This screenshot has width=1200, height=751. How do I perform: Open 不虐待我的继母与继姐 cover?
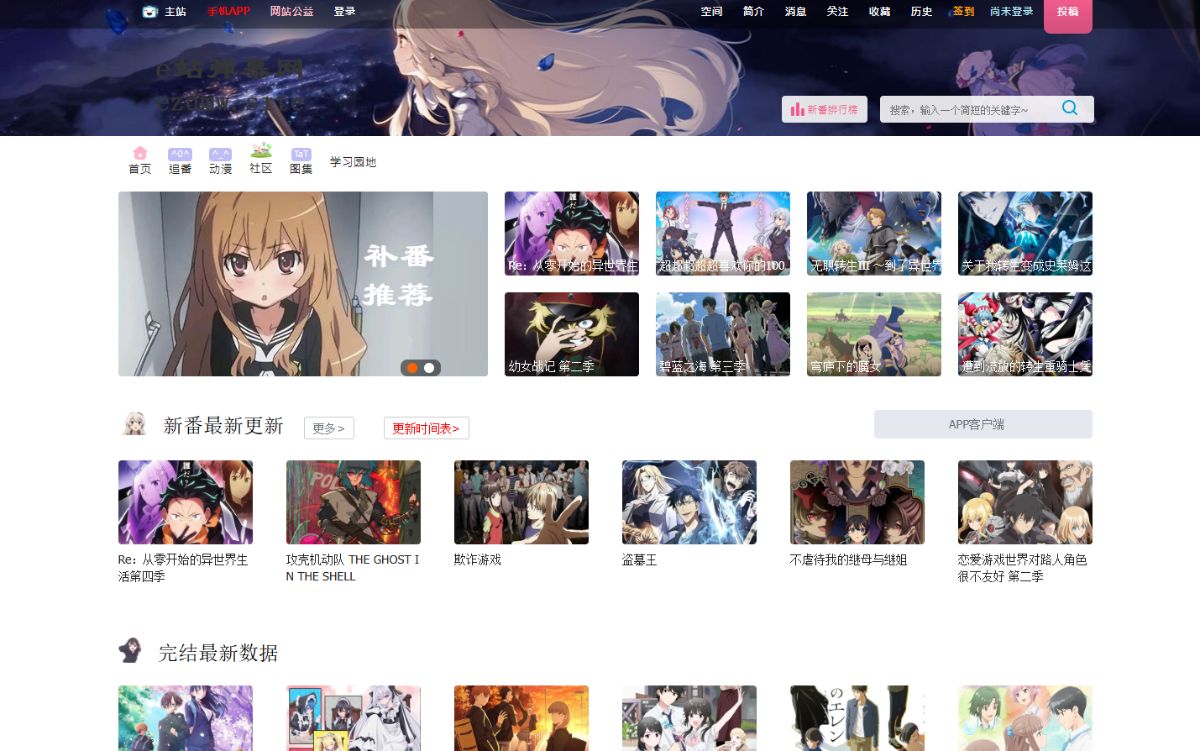[857, 502]
